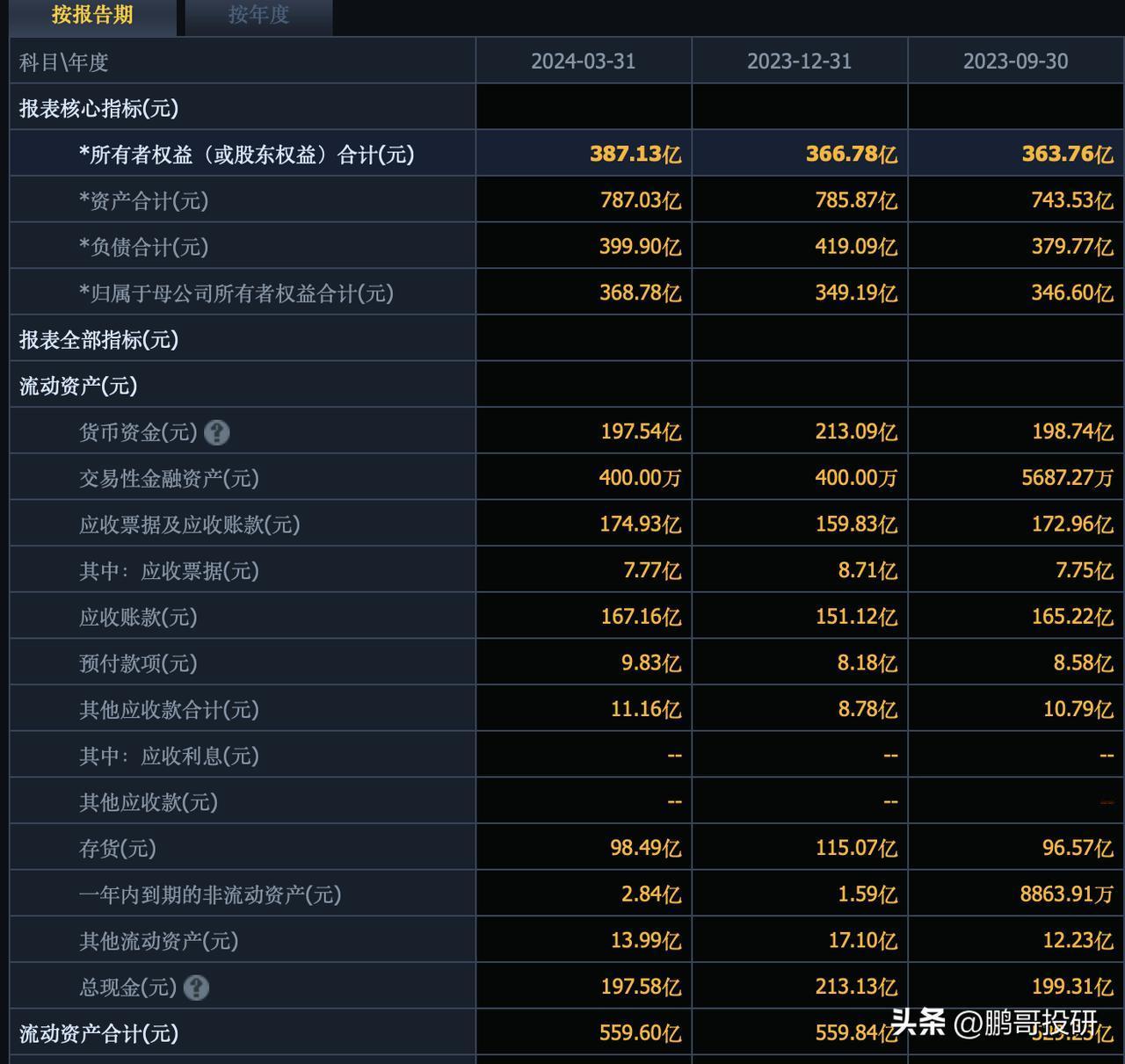
Task: Switch to the 按年度 tab
Action: 258,16
